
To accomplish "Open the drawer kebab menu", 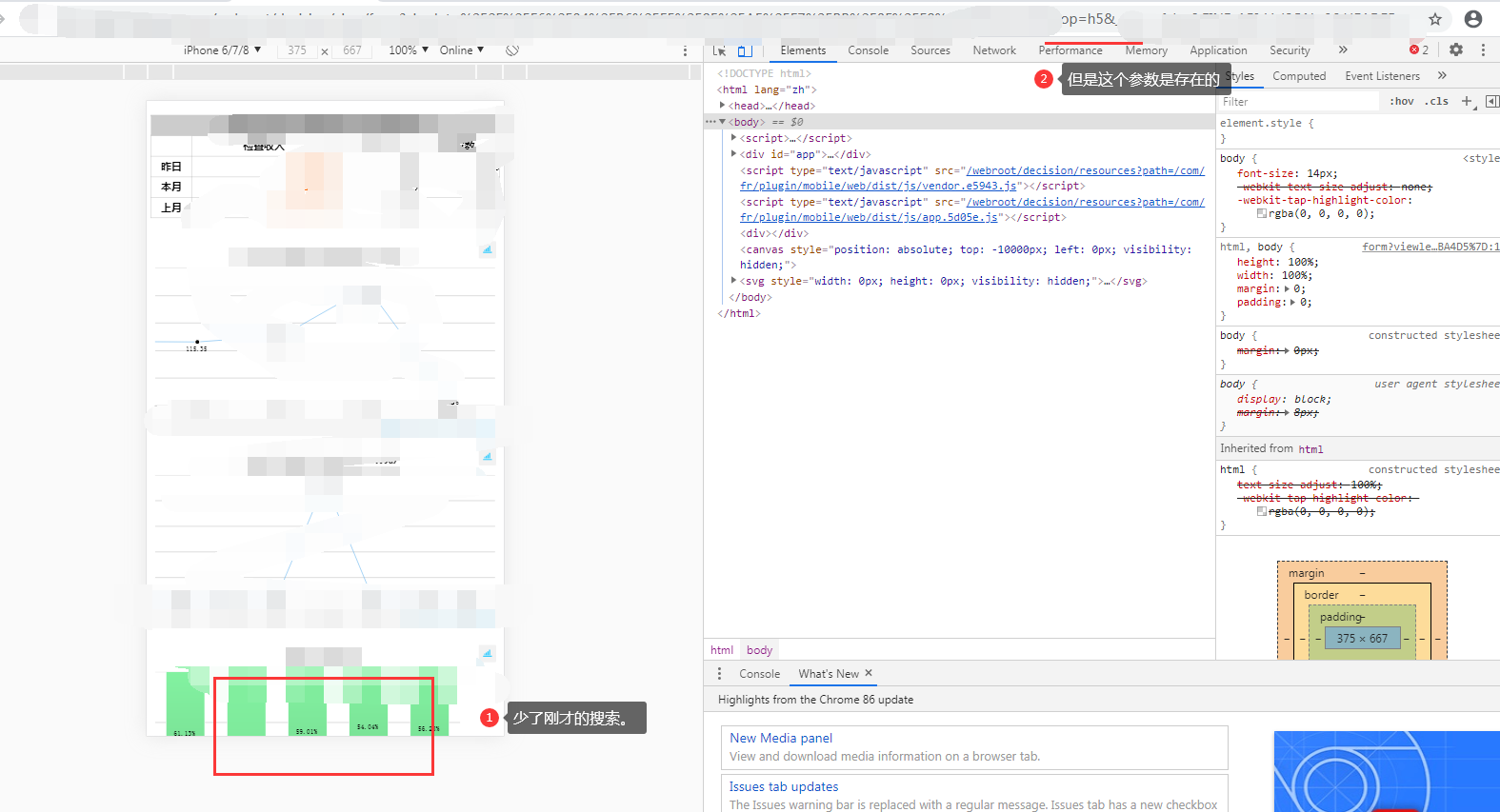I will (719, 673).
